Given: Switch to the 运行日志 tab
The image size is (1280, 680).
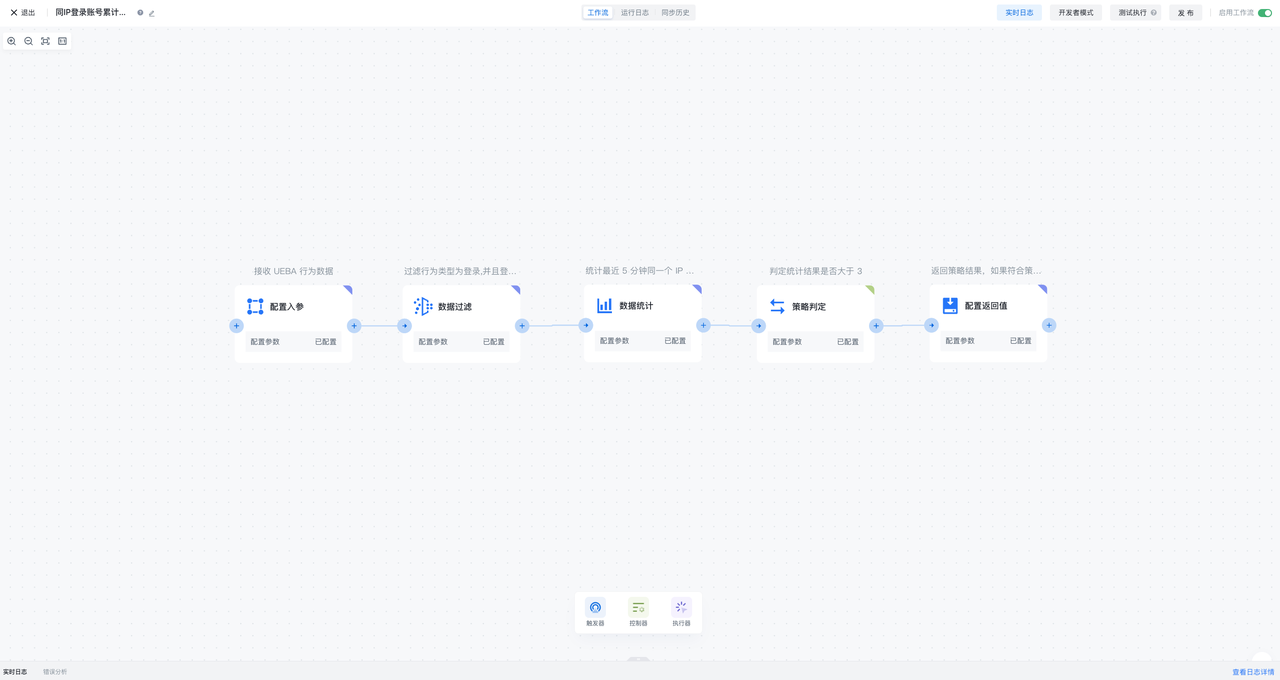Looking at the screenshot, I should click(x=637, y=12).
